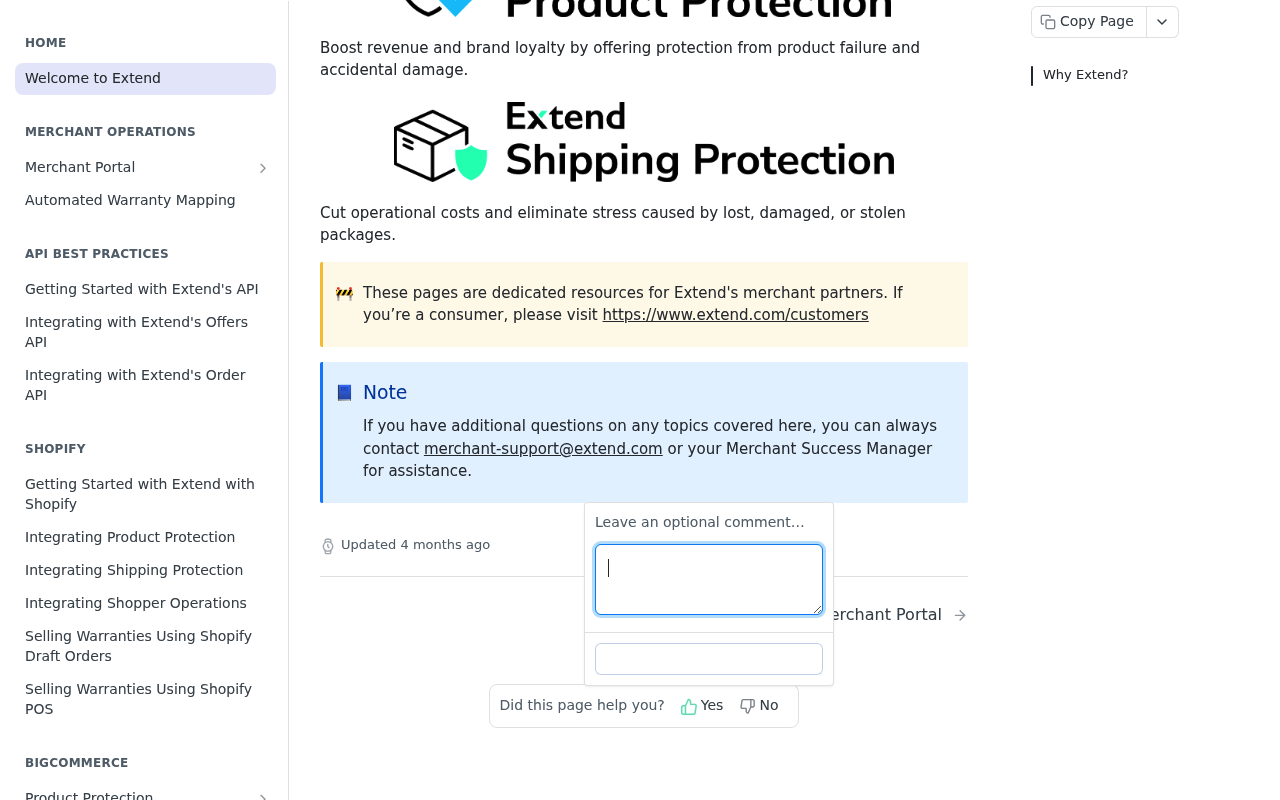Open Integrating Shipping Protection page

134,571
